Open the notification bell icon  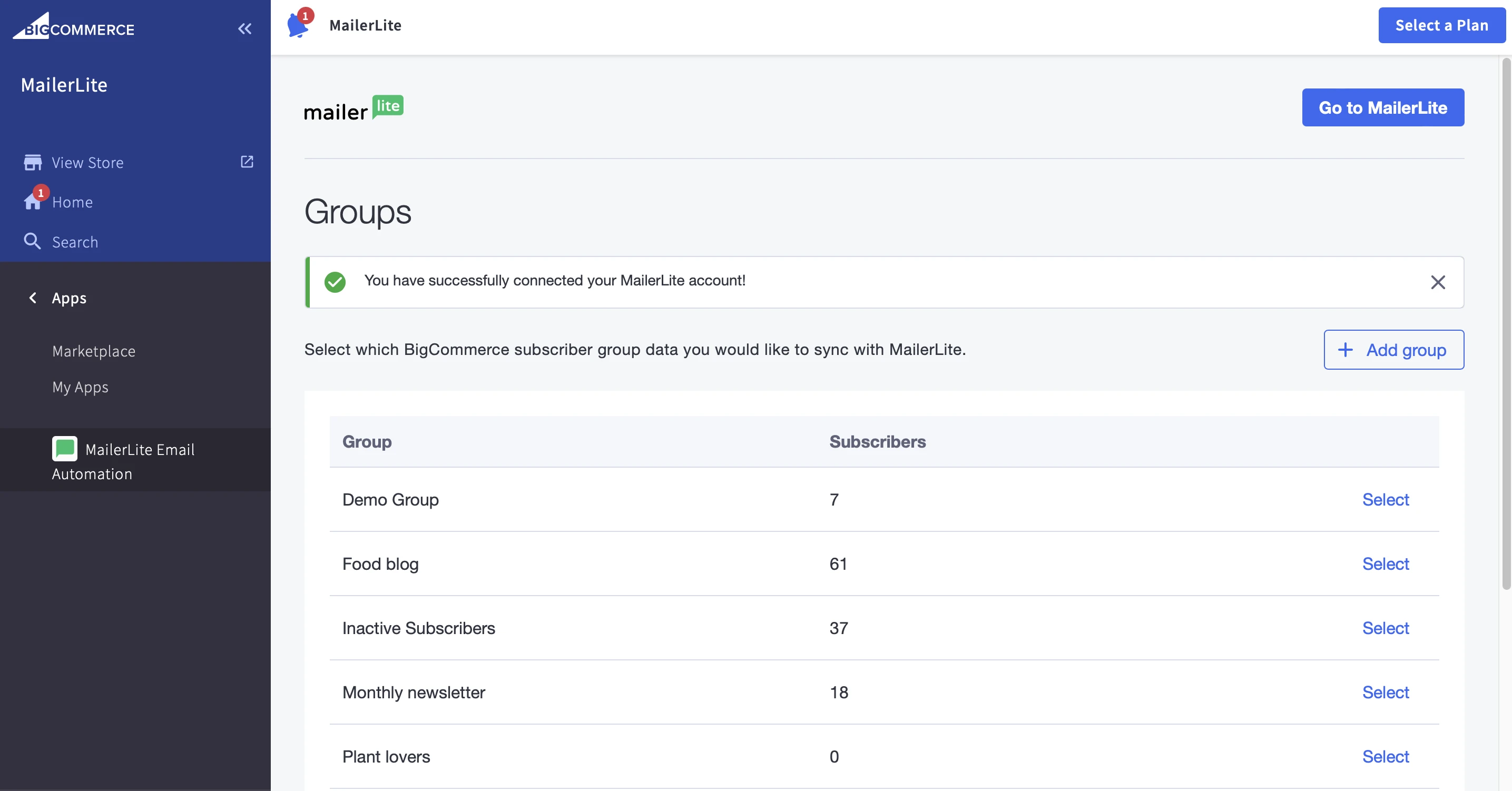(x=298, y=26)
